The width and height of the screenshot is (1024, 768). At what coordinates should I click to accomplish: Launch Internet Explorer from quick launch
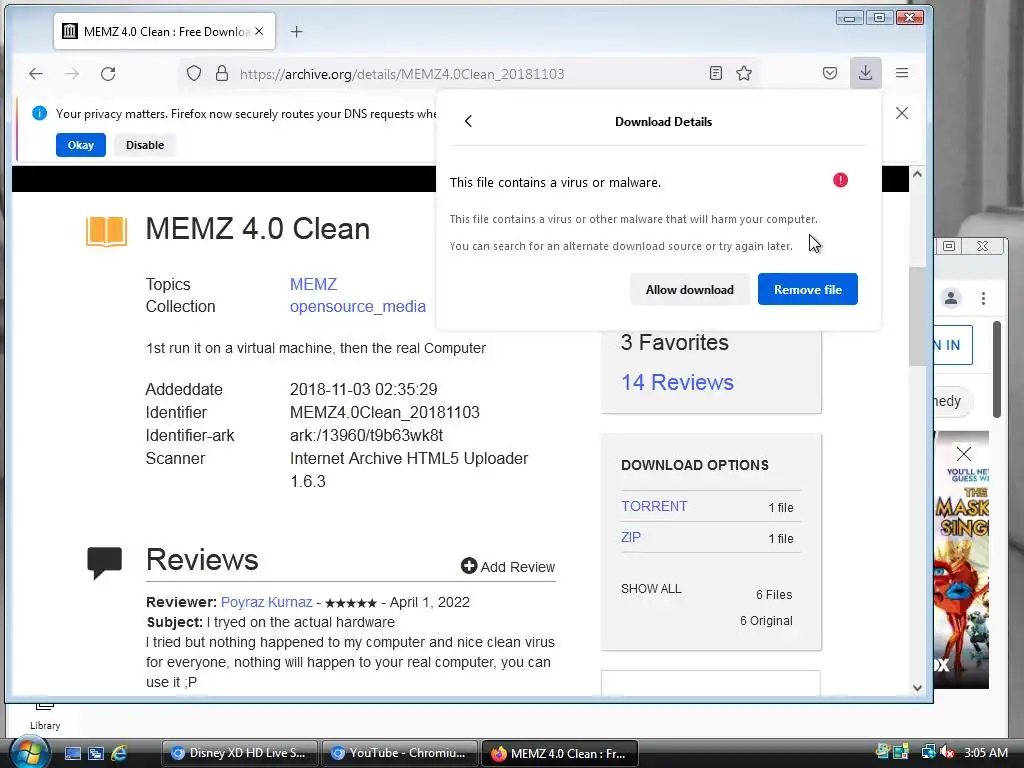coord(119,753)
